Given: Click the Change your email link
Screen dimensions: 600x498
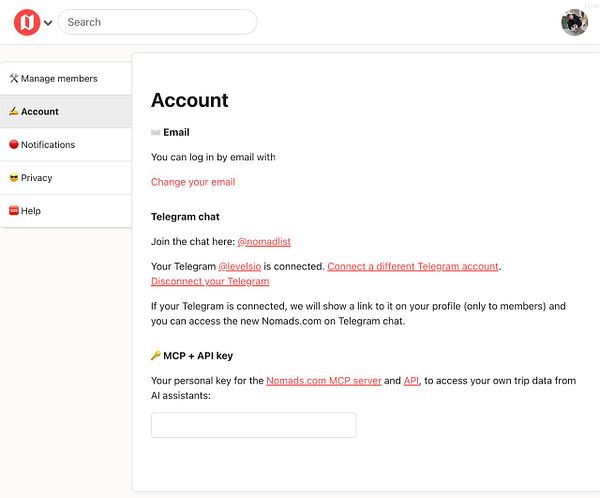Looking at the screenshot, I should [193, 182].
